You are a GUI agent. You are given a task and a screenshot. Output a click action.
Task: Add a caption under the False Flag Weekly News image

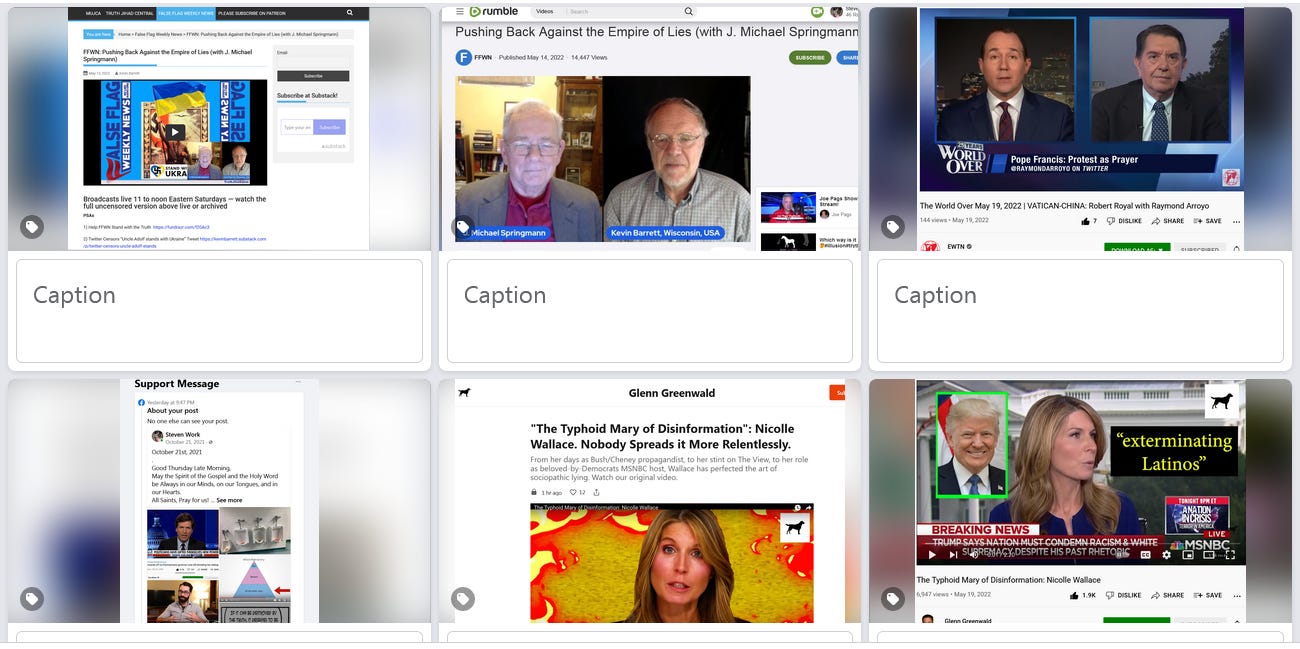219,311
